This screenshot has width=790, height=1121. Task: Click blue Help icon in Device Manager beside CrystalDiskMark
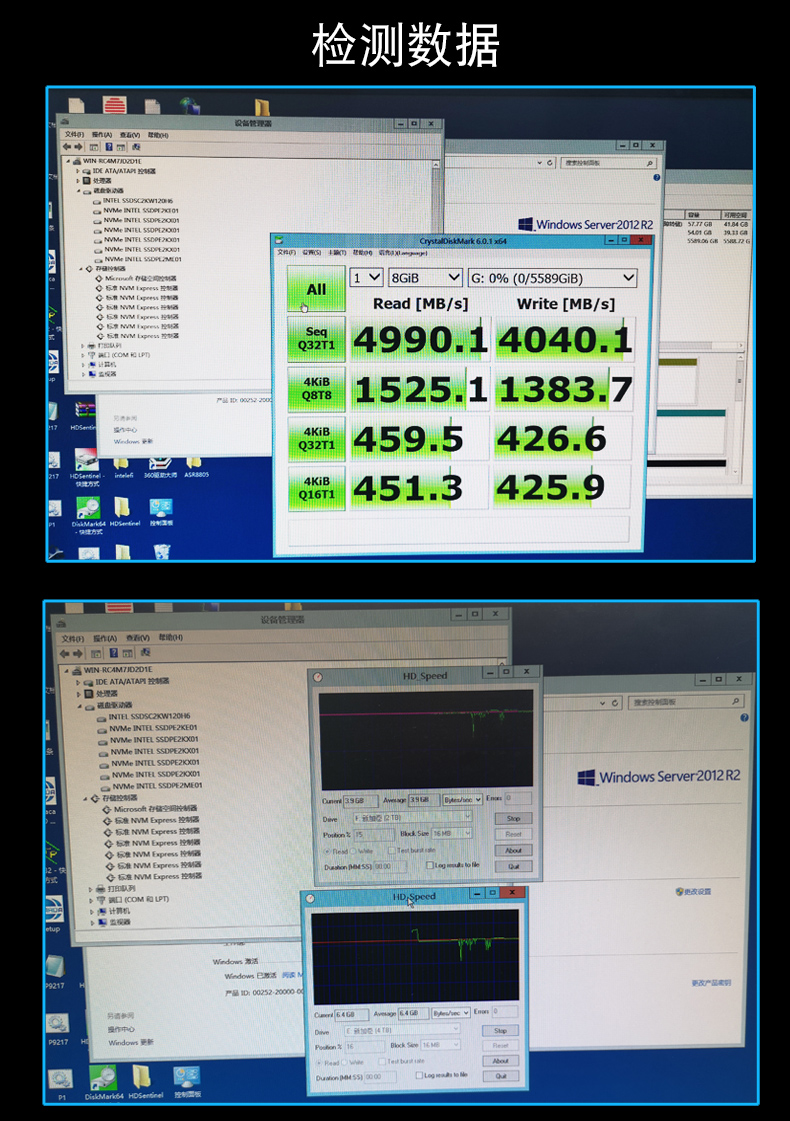pos(109,147)
